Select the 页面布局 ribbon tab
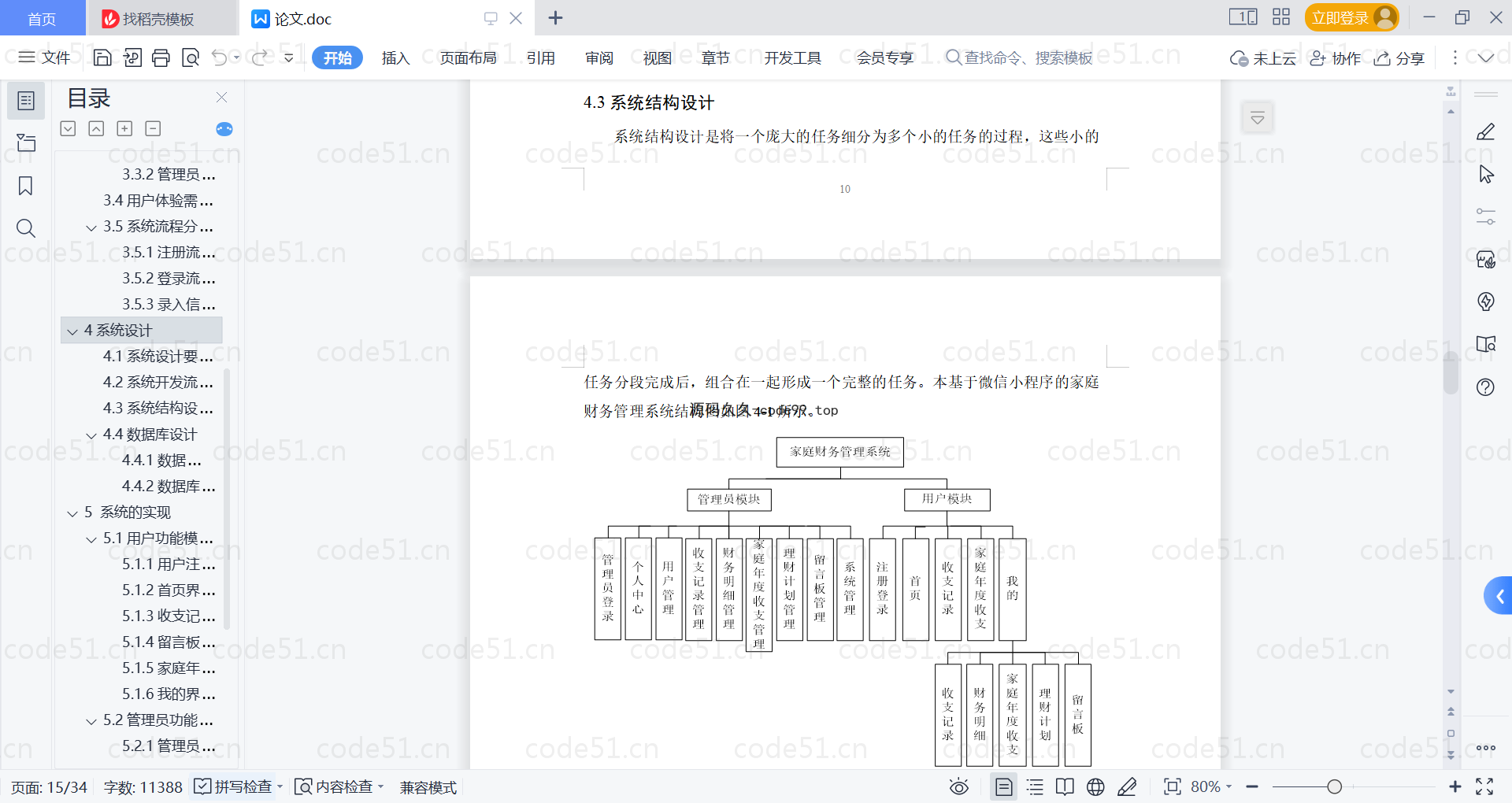This screenshot has height=803, width=1512. tap(468, 57)
